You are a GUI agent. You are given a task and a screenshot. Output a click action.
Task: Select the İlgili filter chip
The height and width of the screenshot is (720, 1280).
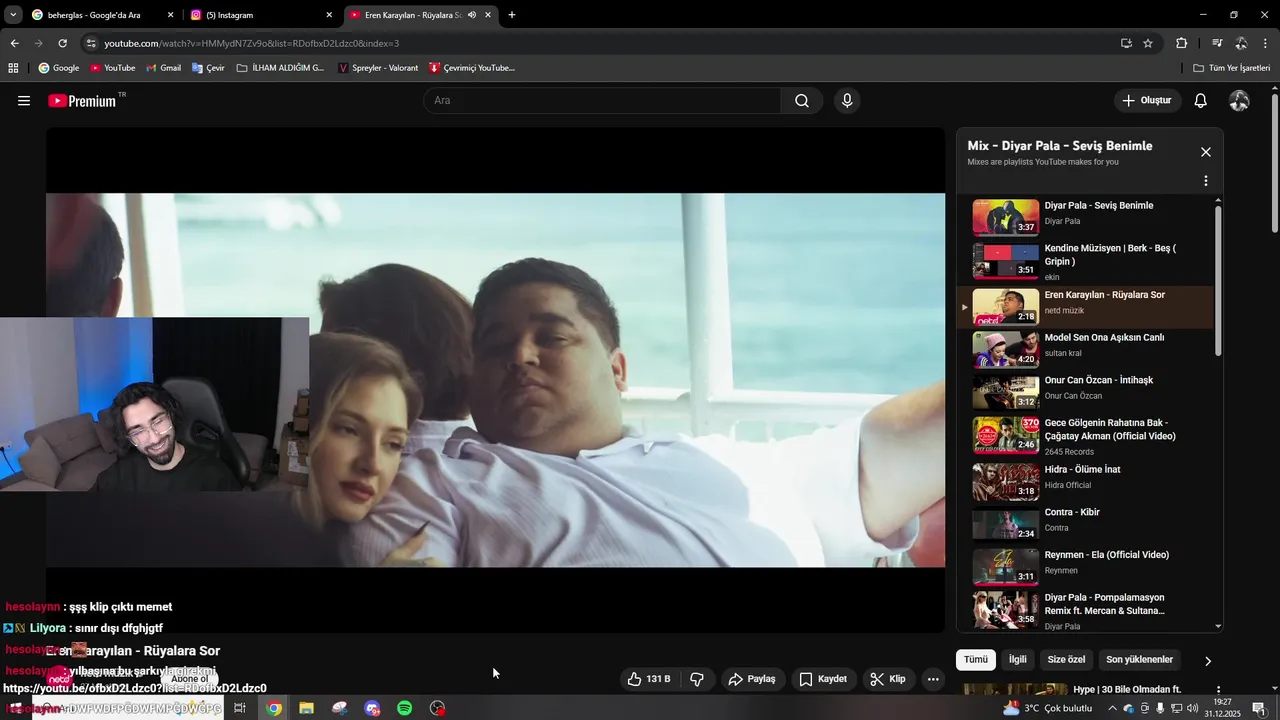coord(1017,660)
